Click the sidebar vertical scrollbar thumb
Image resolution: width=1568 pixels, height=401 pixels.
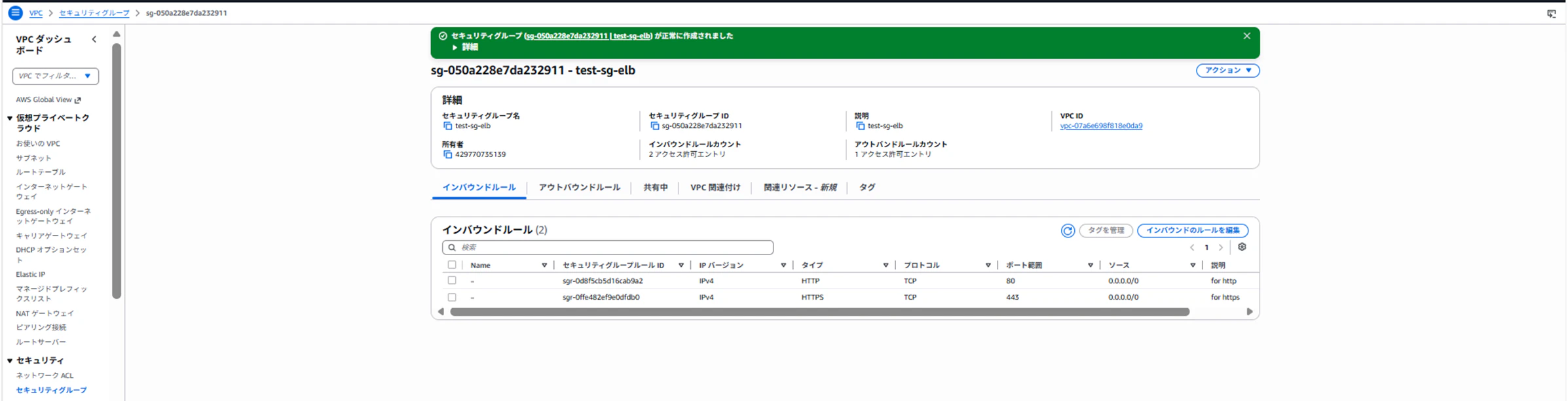click(x=117, y=171)
